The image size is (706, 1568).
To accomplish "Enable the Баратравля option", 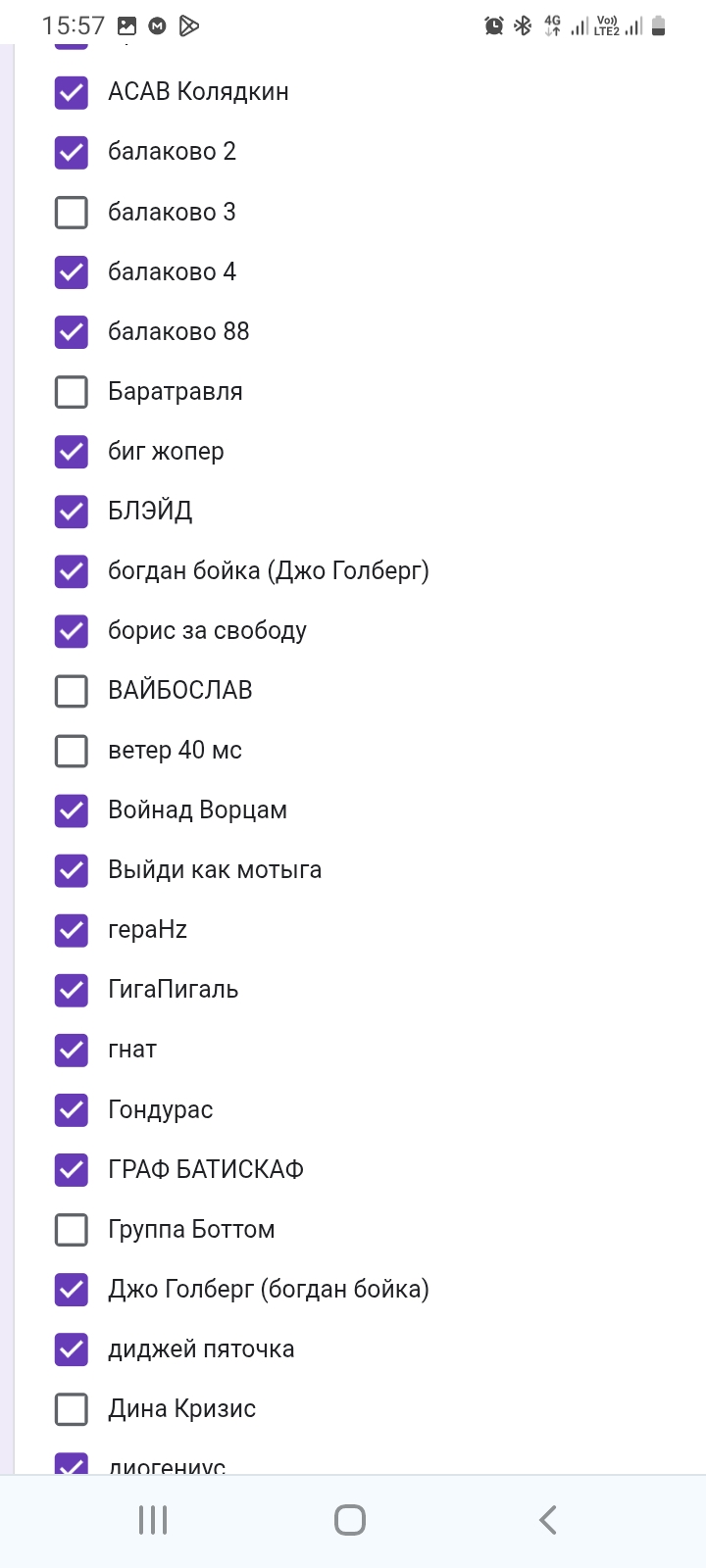I will click(x=72, y=391).
